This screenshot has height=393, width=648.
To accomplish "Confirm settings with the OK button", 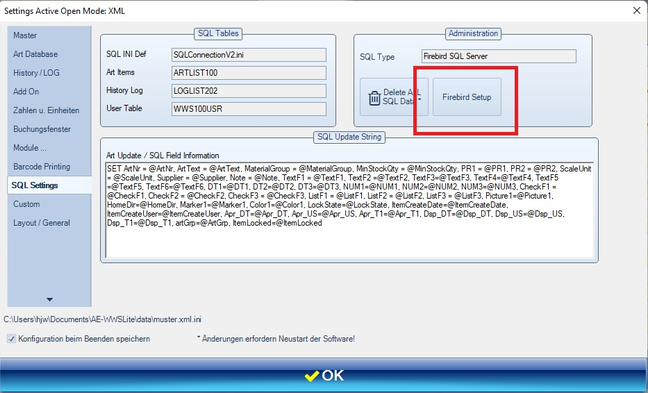I will point(324,375).
